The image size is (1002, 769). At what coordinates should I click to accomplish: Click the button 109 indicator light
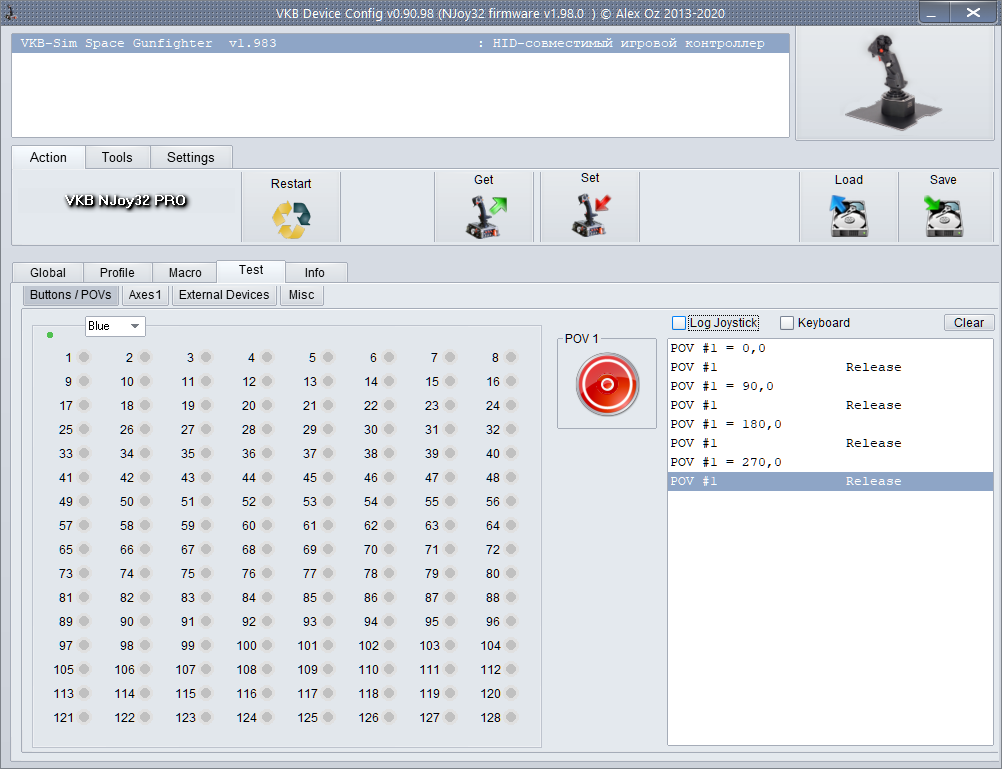click(328, 669)
